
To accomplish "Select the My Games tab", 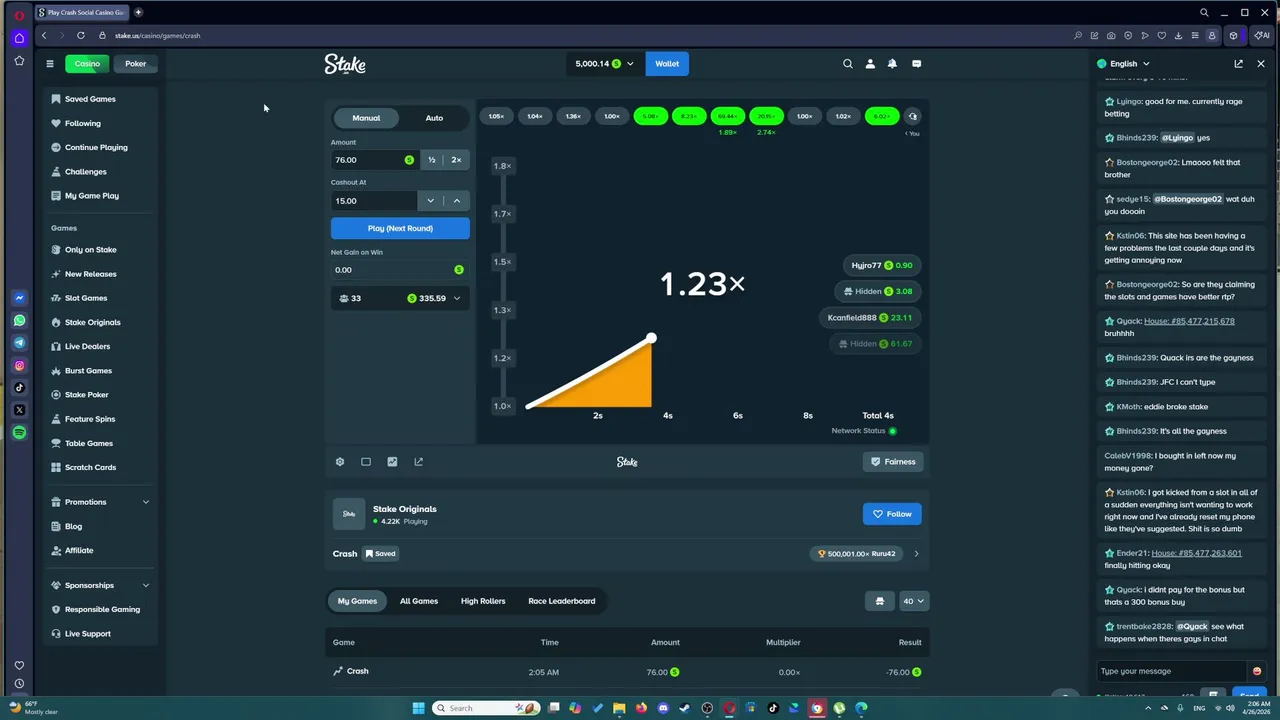I will click(x=357, y=601).
